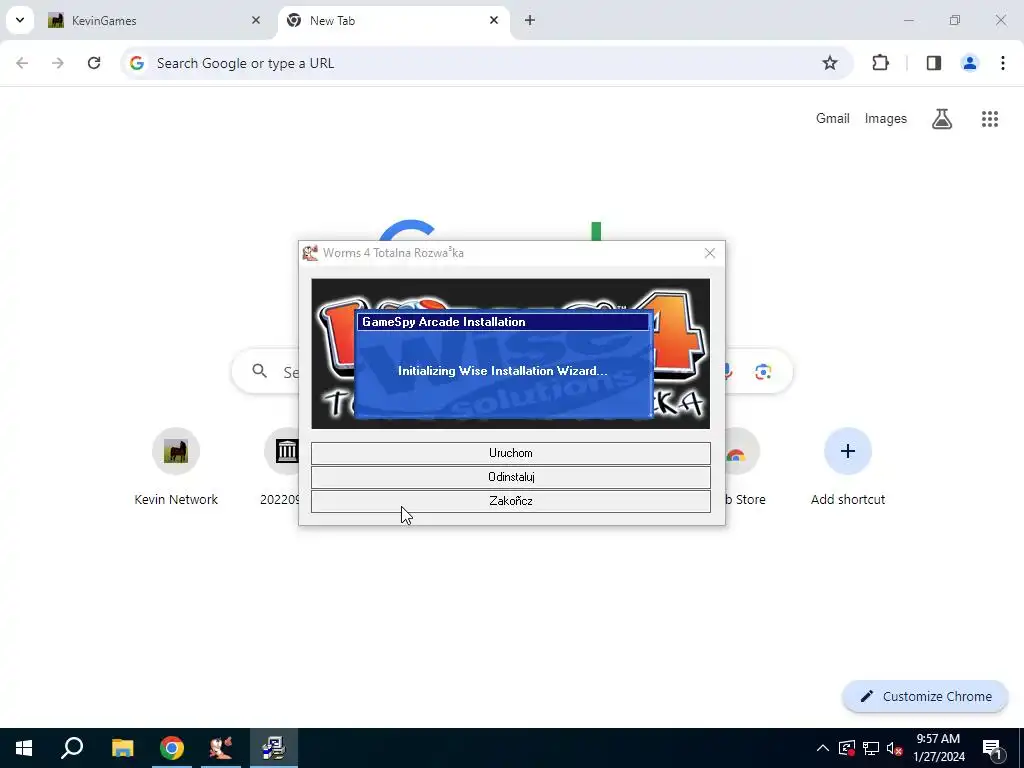1024x768 pixels.
Task: Open the Kevin Network shortcut
Action: (x=176, y=467)
